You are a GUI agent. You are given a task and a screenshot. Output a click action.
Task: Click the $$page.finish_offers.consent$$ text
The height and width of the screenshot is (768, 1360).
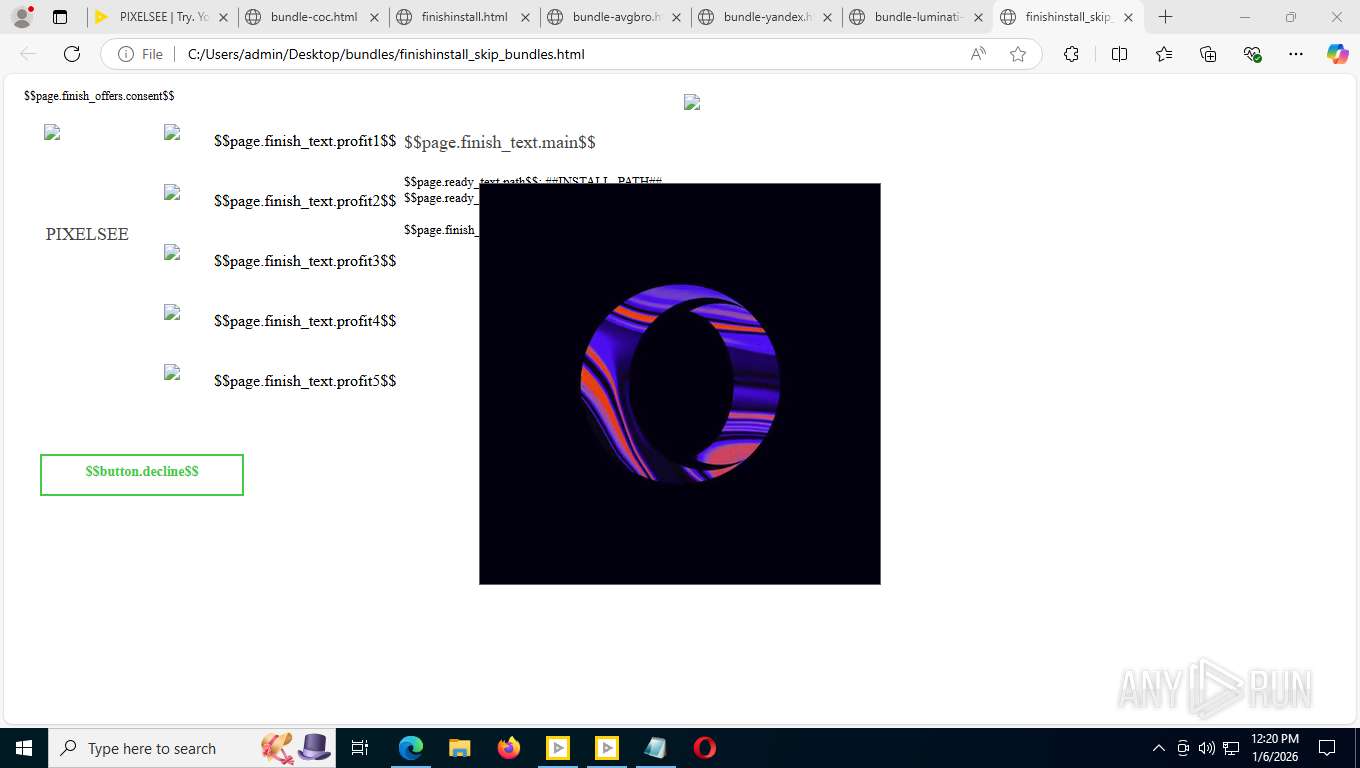click(99, 96)
